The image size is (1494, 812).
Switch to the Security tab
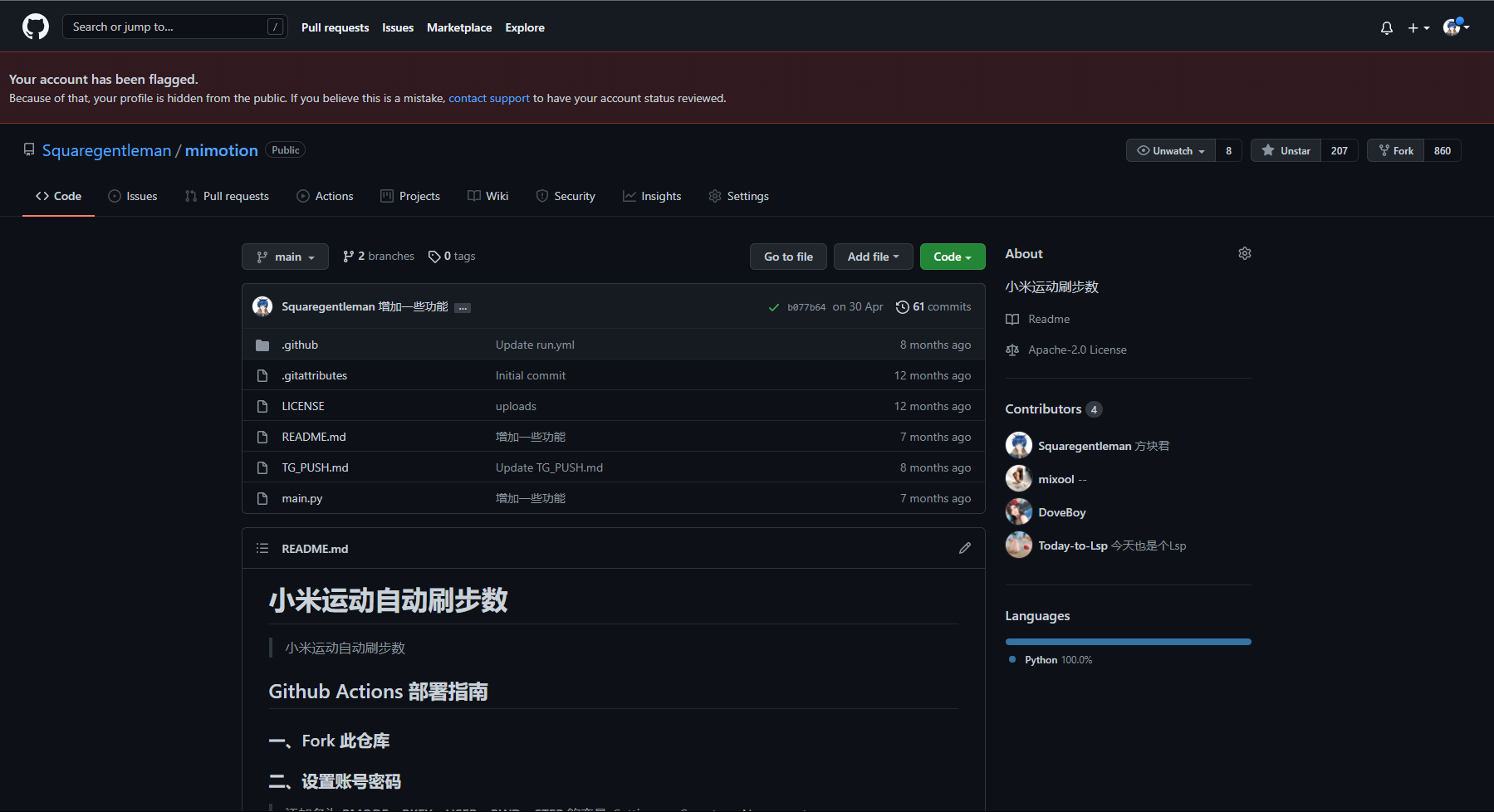566,196
